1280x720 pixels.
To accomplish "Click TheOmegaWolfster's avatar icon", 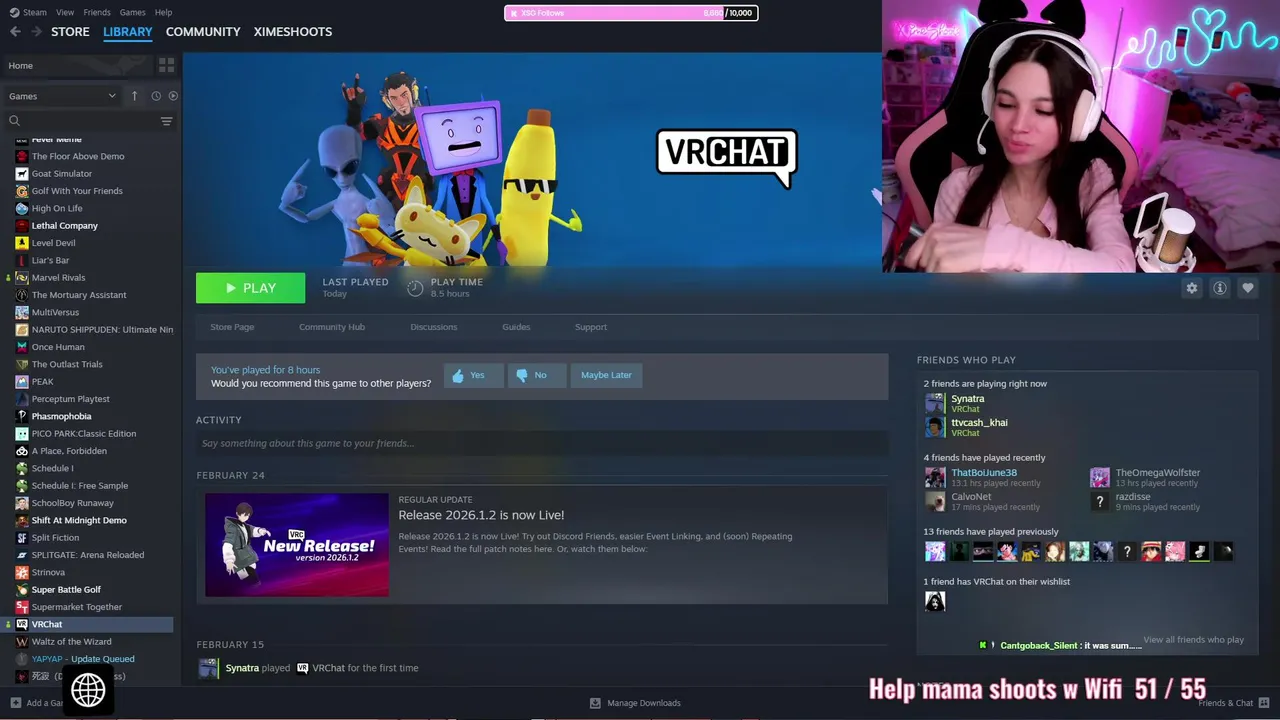I will click(1100, 477).
